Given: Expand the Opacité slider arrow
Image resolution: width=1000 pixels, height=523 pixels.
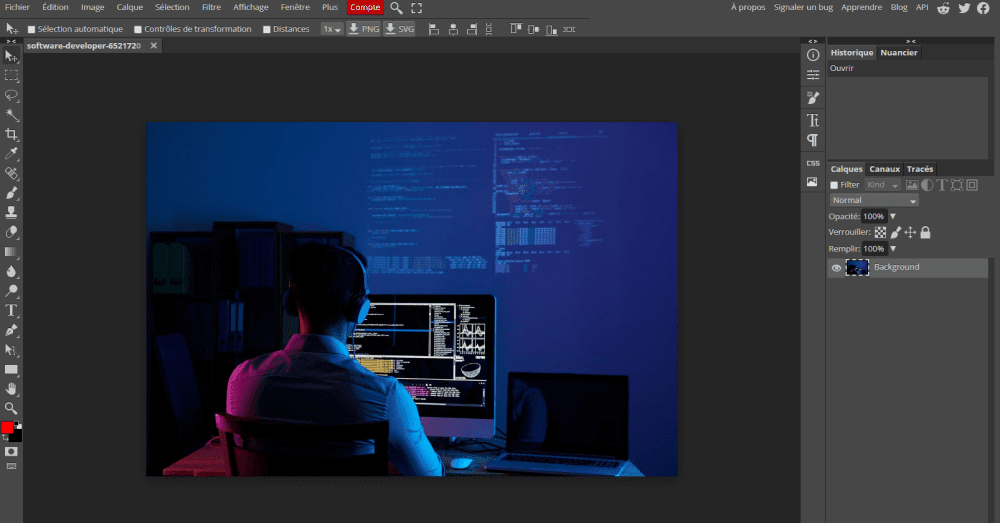Looking at the screenshot, I should [893, 216].
